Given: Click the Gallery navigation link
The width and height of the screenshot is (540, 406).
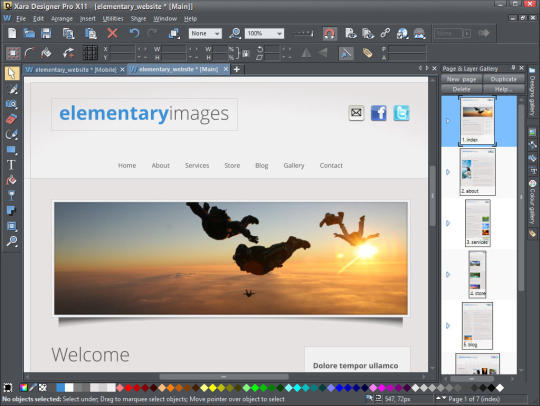Looking at the screenshot, I should pos(294,165).
